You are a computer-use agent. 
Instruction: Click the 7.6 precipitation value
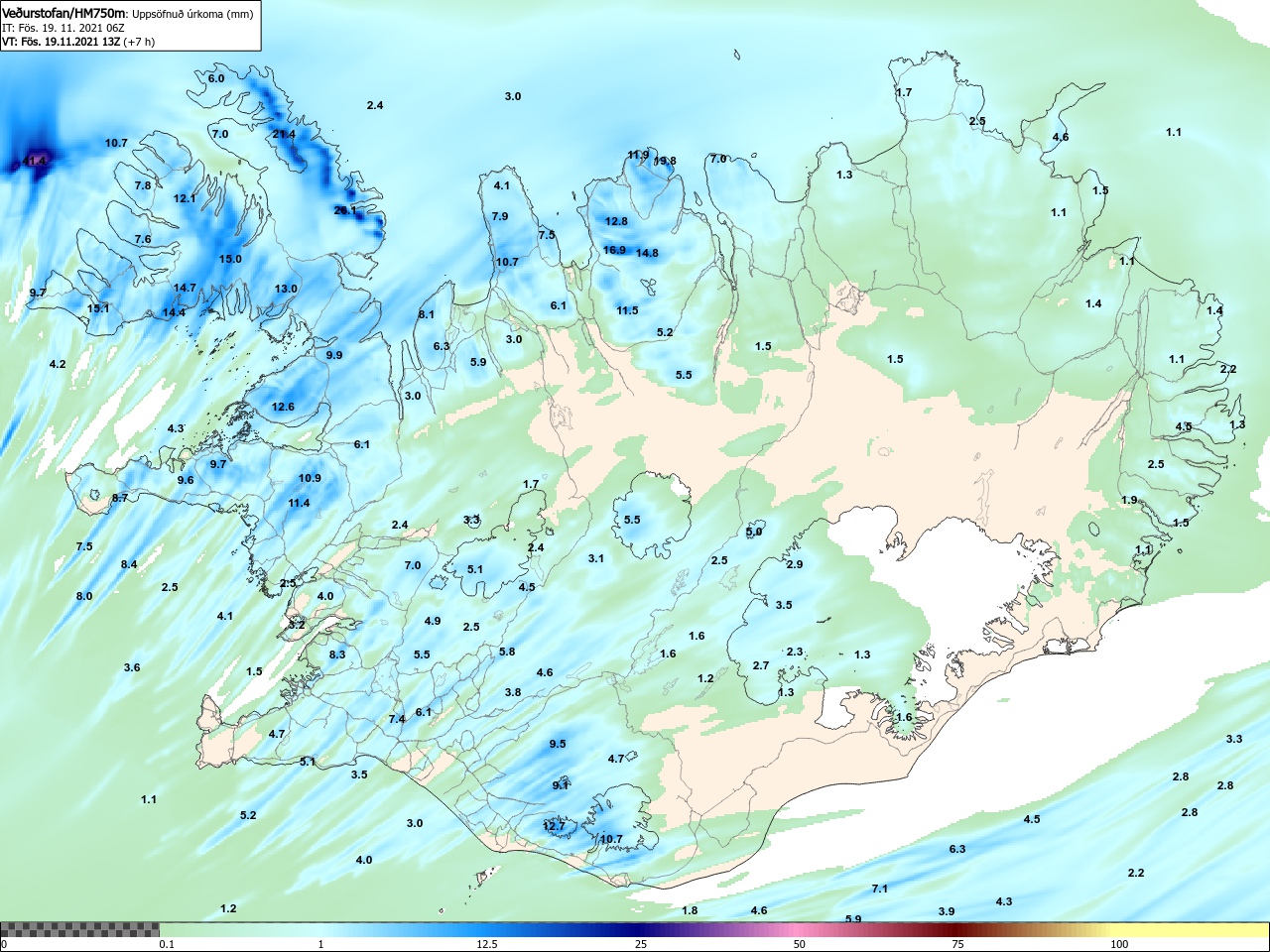pyautogui.click(x=143, y=239)
